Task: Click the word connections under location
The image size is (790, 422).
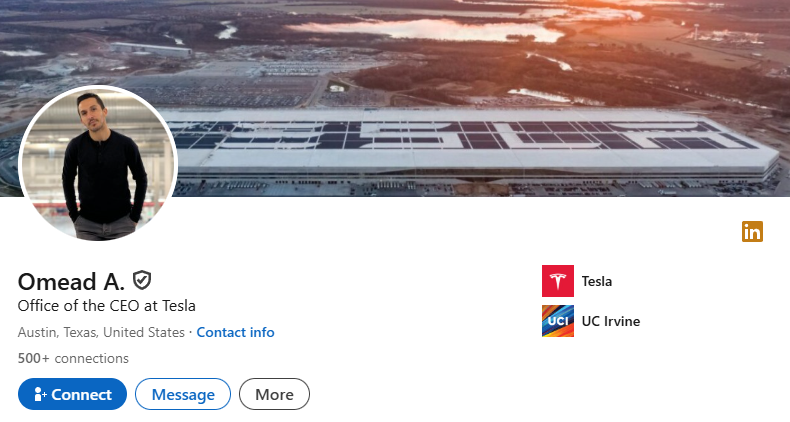Action: coord(91,358)
